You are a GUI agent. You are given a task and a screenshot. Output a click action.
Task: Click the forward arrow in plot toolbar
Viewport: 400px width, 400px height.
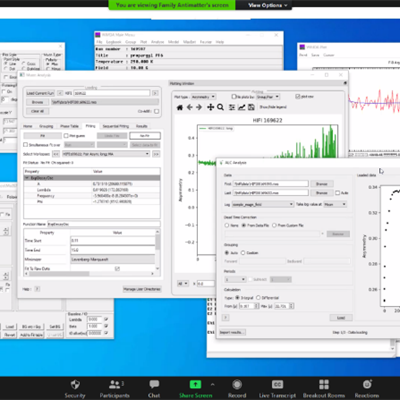(x=199, y=107)
